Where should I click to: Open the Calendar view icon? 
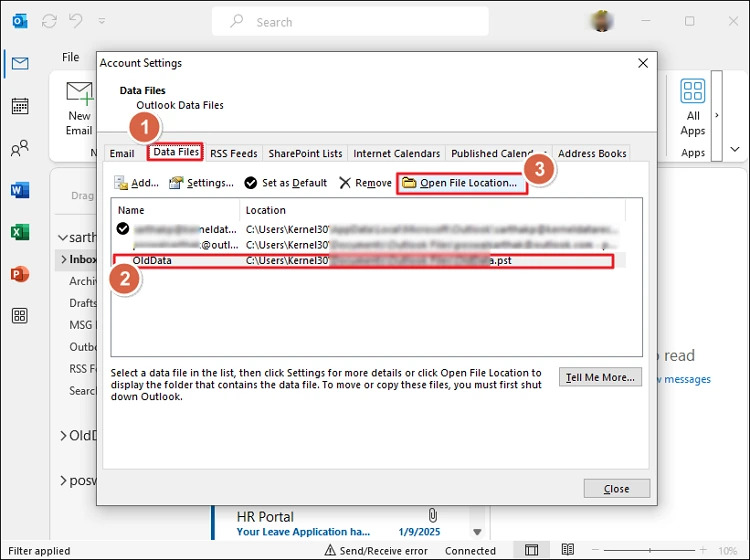click(20, 106)
